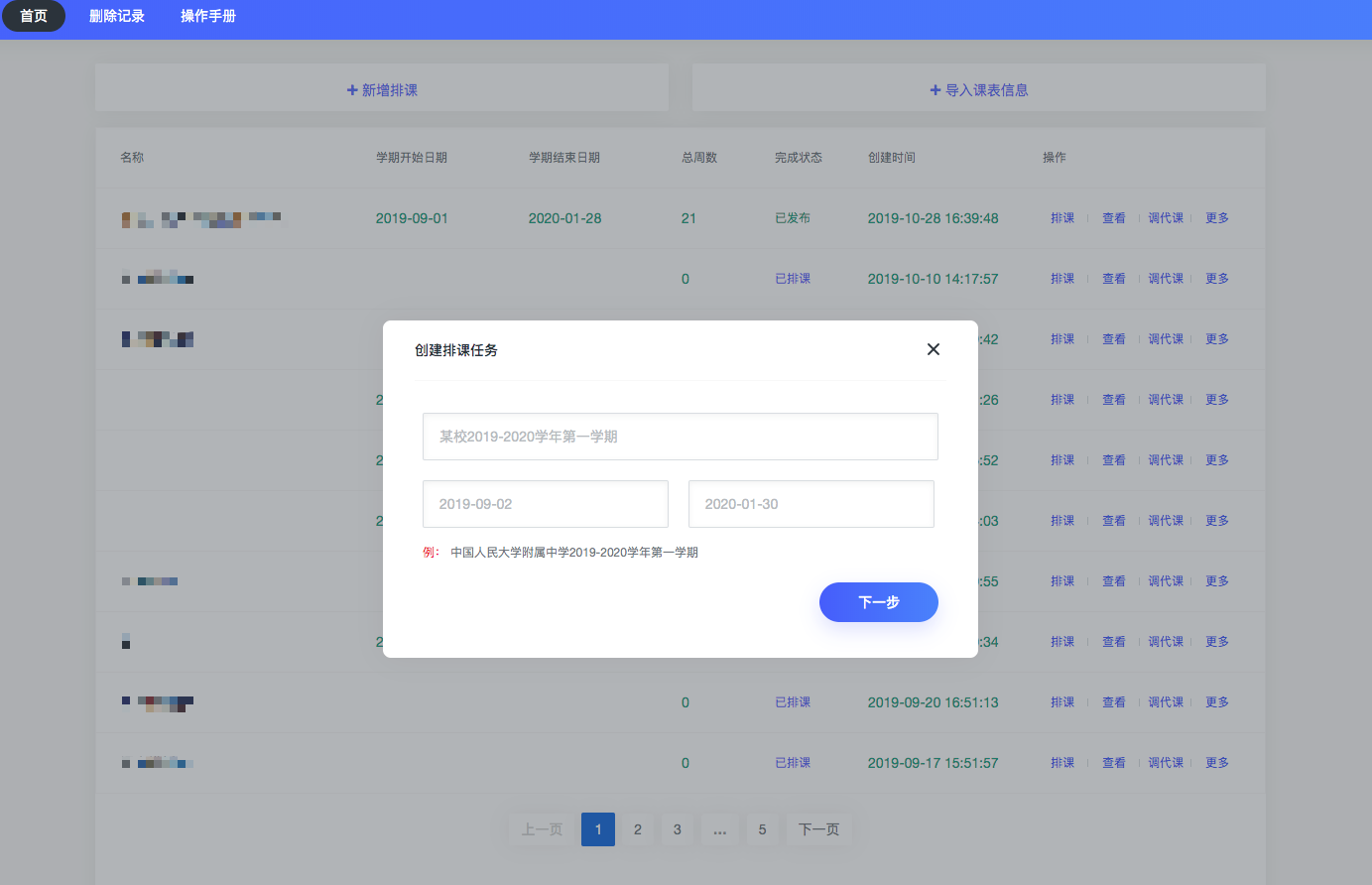Click the 上一页 pagination button
The height and width of the screenshot is (885, 1372).
click(x=543, y=829)
